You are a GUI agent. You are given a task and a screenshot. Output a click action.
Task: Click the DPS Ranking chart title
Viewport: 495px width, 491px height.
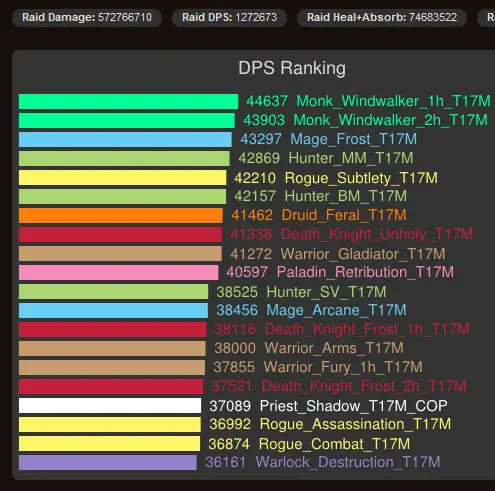click(x=292, y=68)
